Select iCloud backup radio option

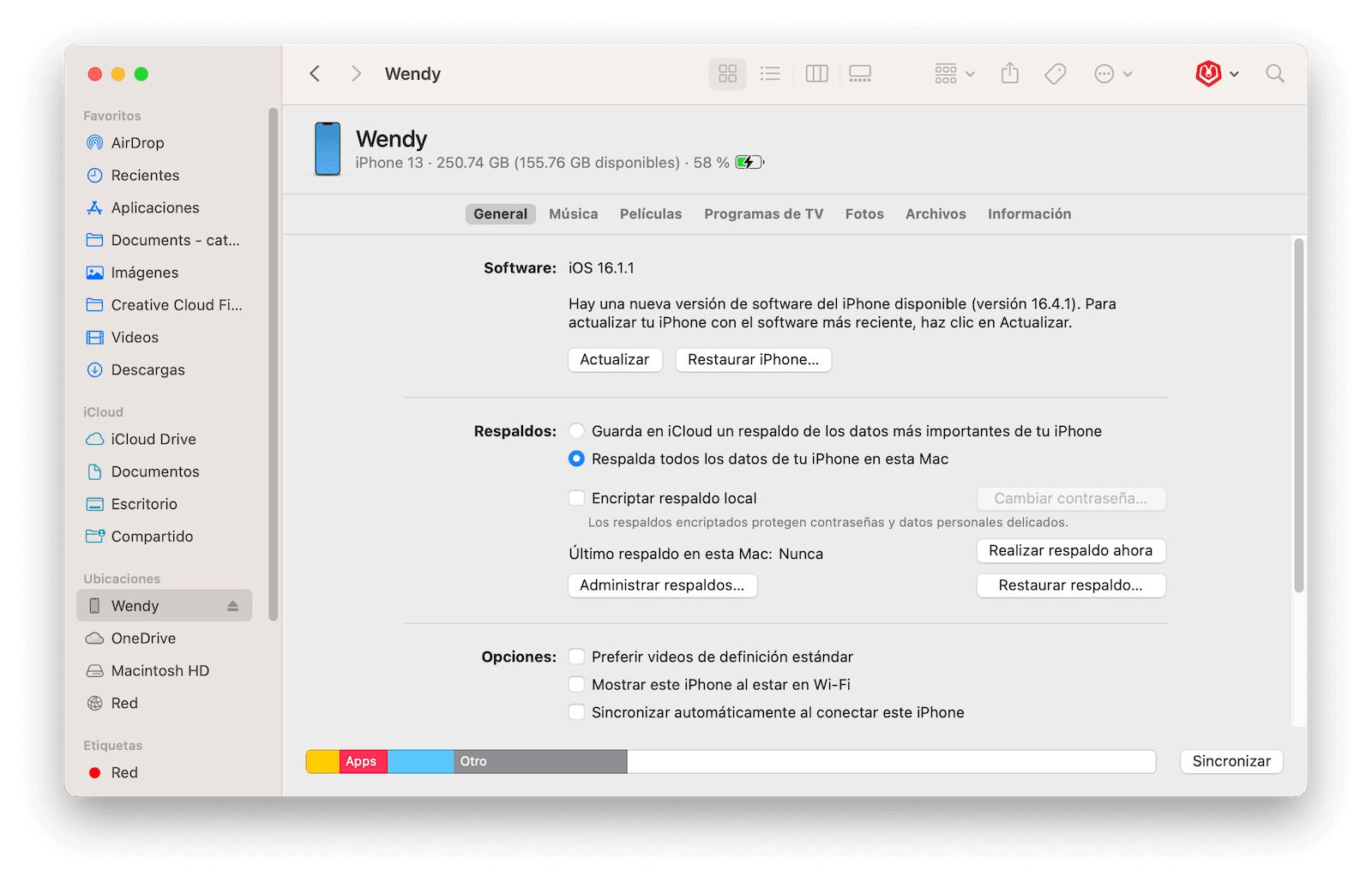point(577,431)
